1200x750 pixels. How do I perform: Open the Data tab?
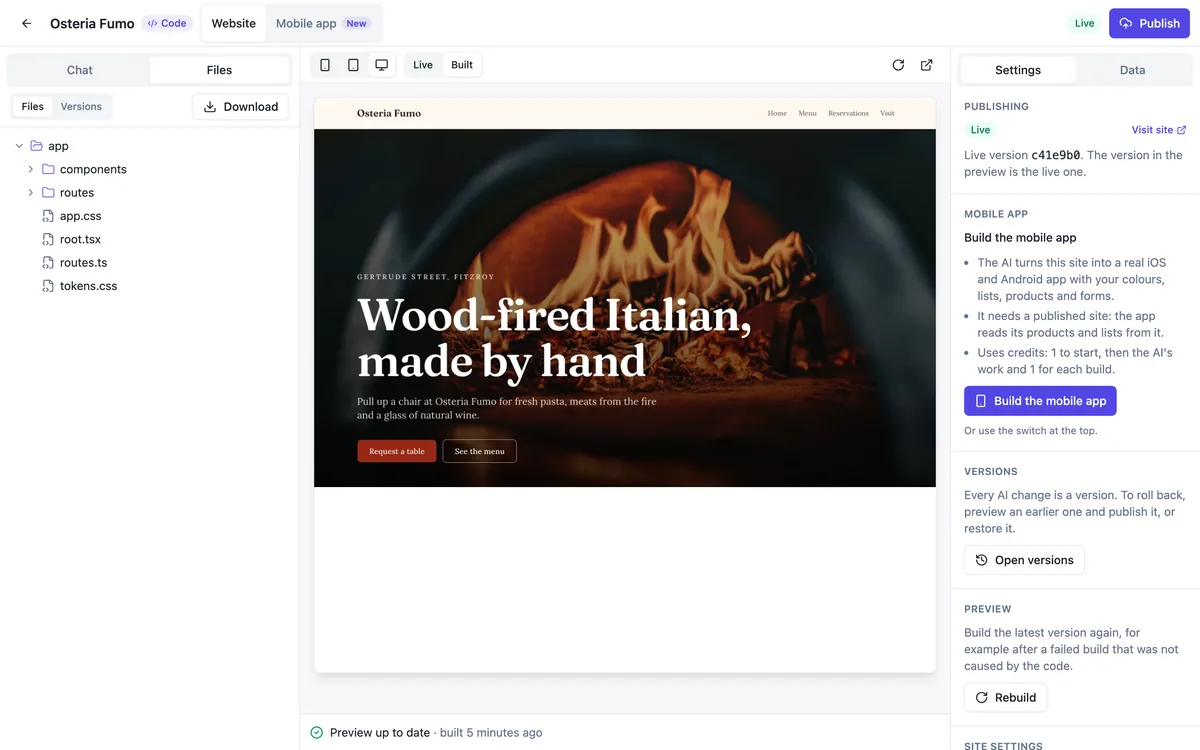click(x=1132, y=70)
